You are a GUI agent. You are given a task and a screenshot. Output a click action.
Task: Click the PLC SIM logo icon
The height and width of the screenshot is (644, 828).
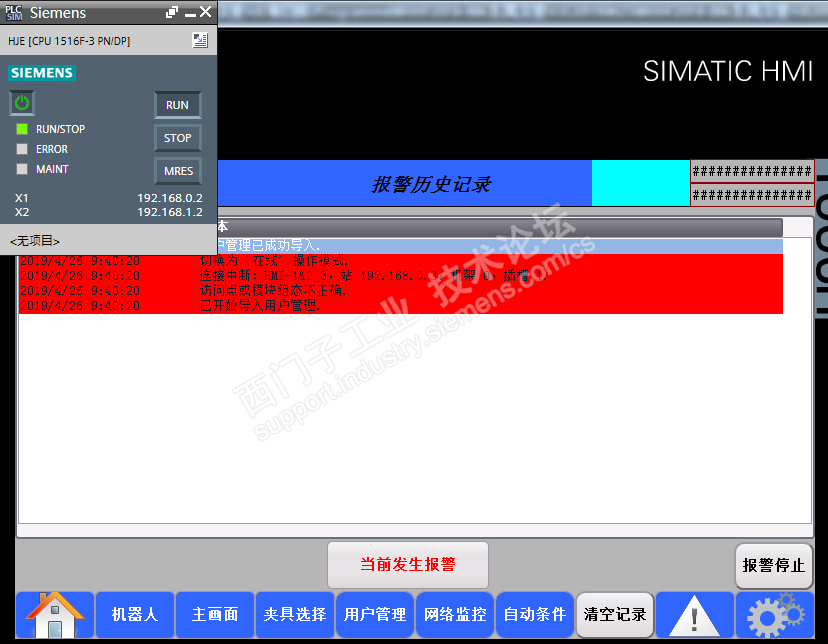click(x=14, y=12)
